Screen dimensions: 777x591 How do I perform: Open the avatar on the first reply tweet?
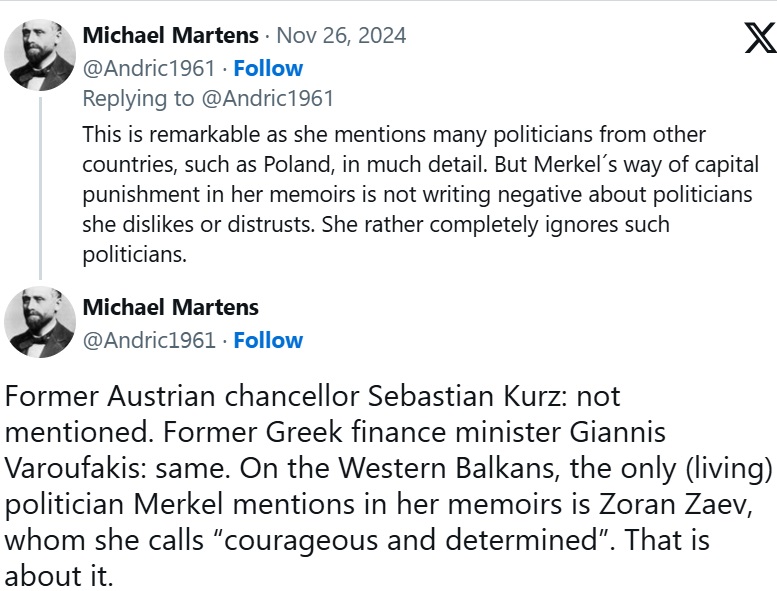point(40,54)
